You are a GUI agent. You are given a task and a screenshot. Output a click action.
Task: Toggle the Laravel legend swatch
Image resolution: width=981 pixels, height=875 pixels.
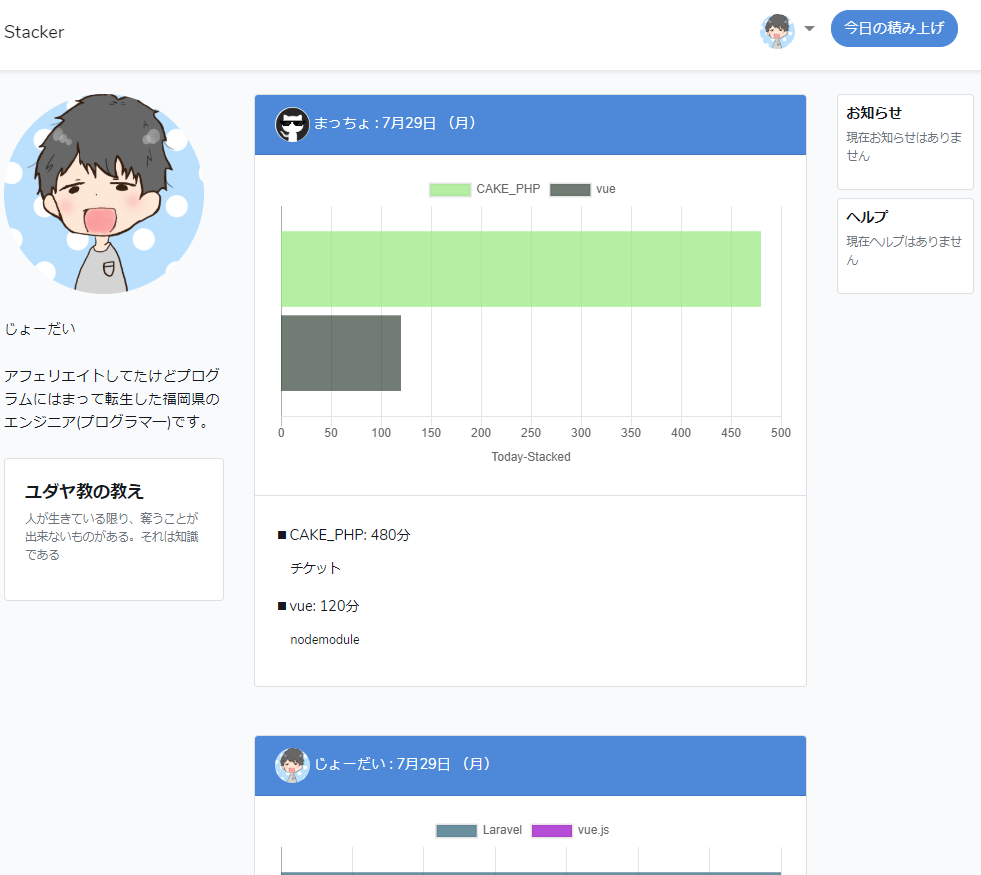456,831
